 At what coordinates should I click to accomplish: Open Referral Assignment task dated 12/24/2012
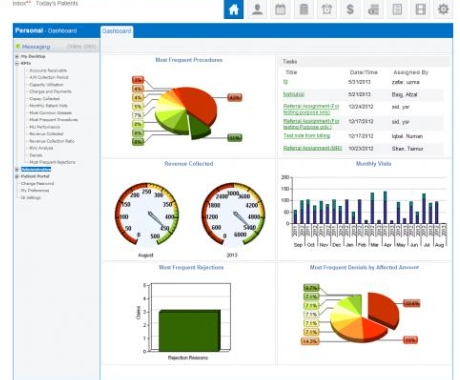311,109
